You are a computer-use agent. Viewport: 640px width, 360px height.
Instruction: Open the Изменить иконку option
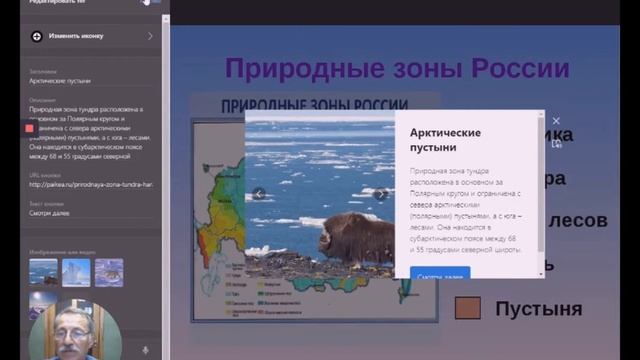coord(91,36)
